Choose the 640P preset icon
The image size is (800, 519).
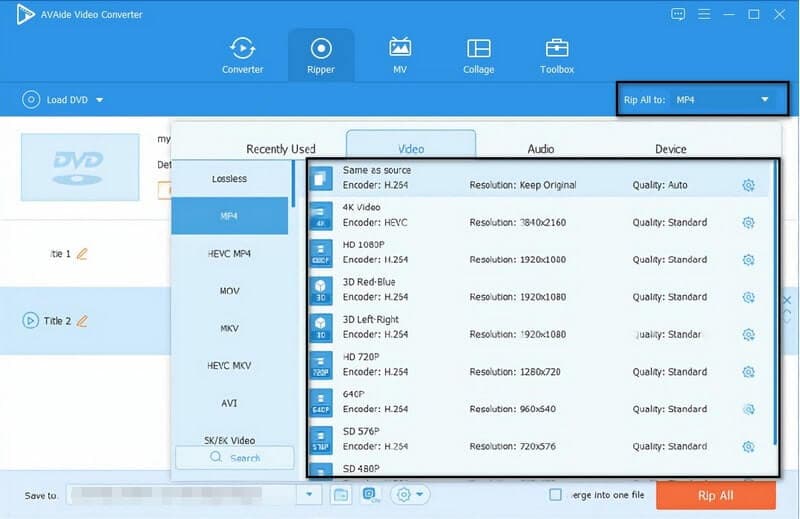(x=321, y=402)
